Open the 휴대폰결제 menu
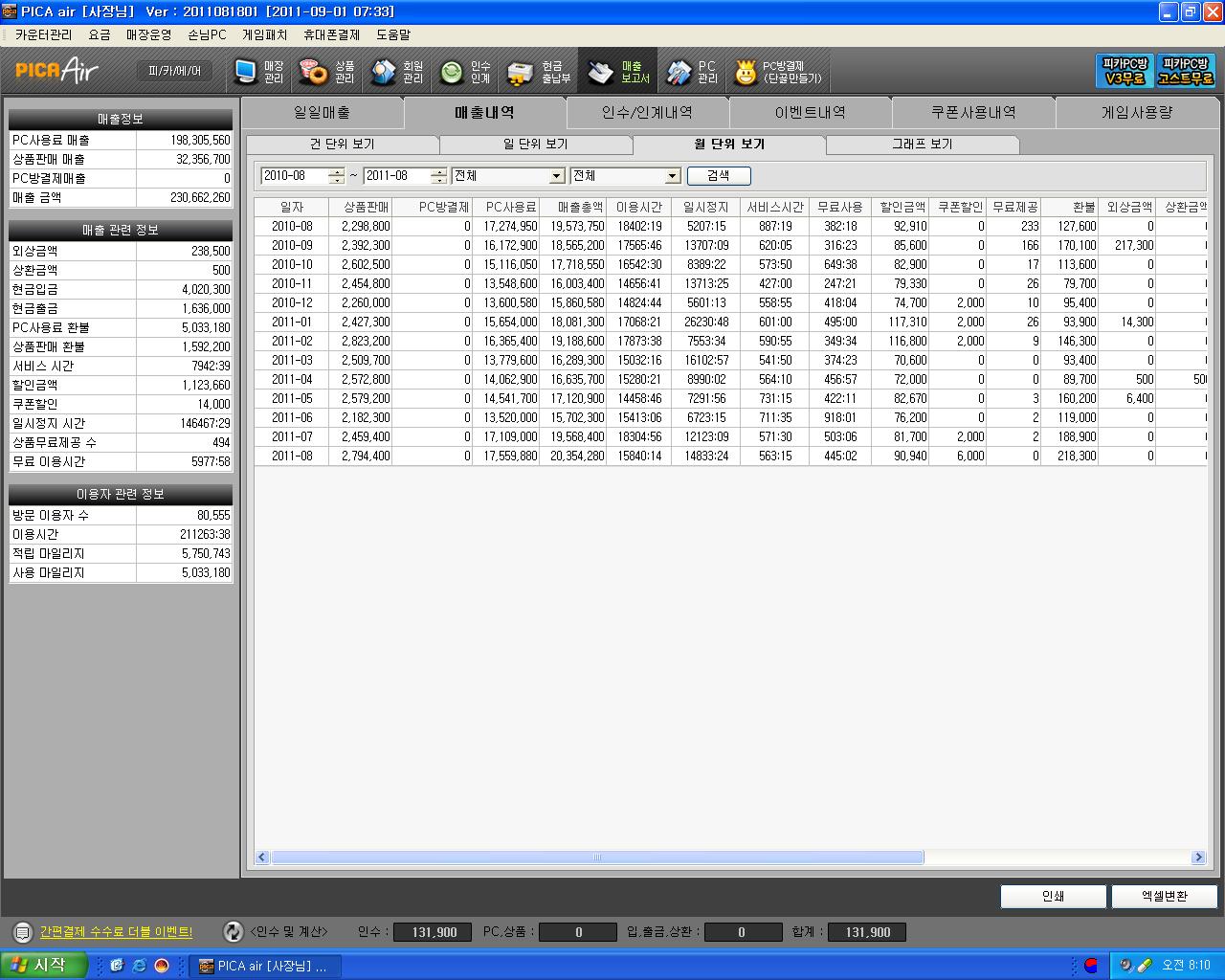This screenshot has width=1225, height=980. (331, 34)
